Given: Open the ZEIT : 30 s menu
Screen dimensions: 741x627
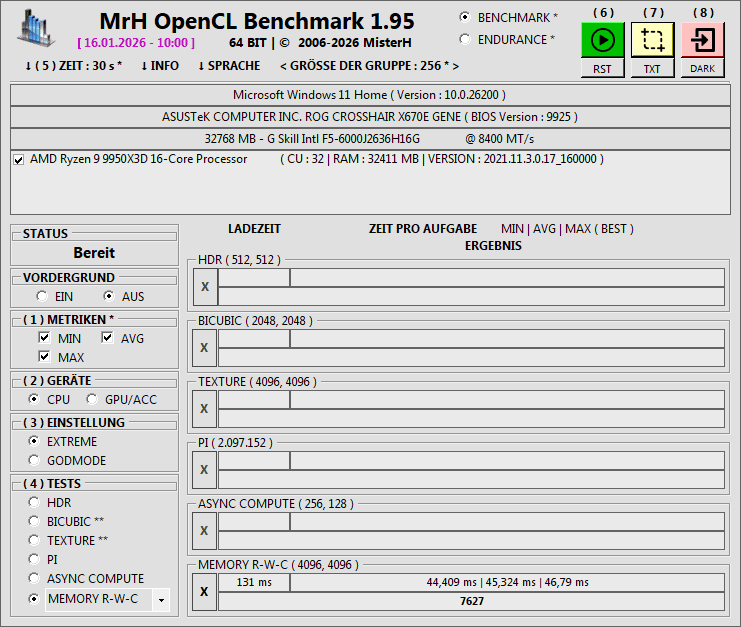Looking at the screenshot, I should (x=73, y=66).
